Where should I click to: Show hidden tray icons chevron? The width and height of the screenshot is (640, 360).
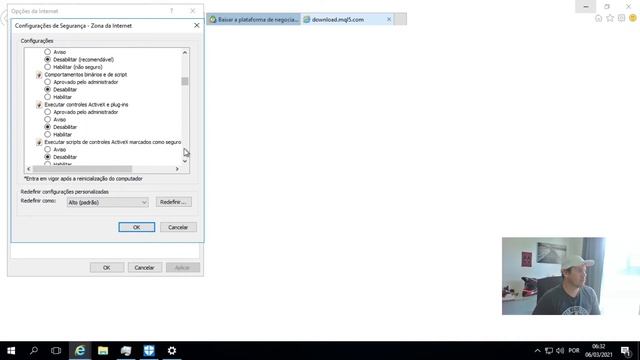[x=538, y=351]
